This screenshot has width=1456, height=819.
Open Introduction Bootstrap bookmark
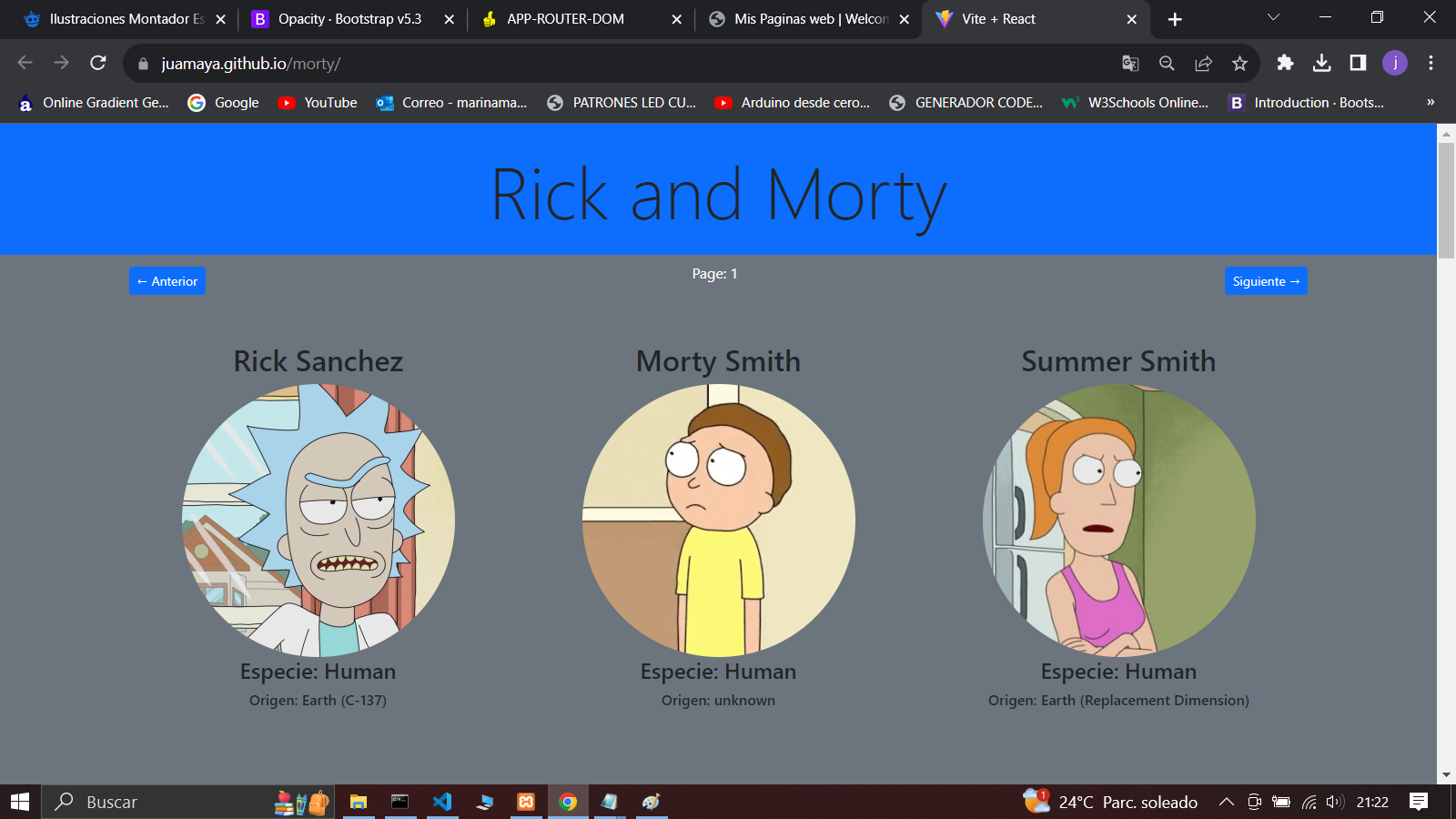(1306, 102)
